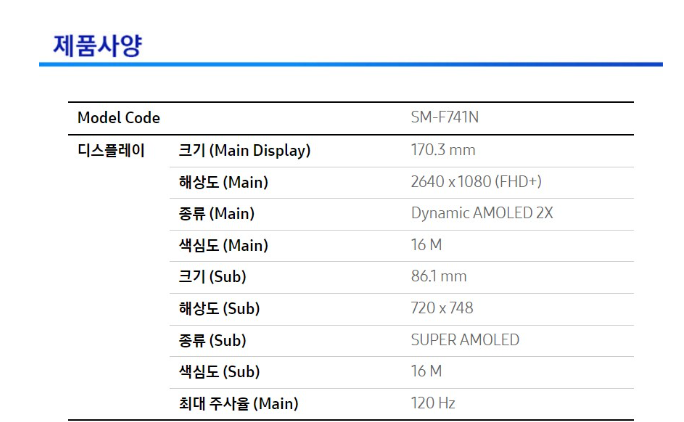
Task: Click the 디스플레이 category label
Action: pos(111,150)
